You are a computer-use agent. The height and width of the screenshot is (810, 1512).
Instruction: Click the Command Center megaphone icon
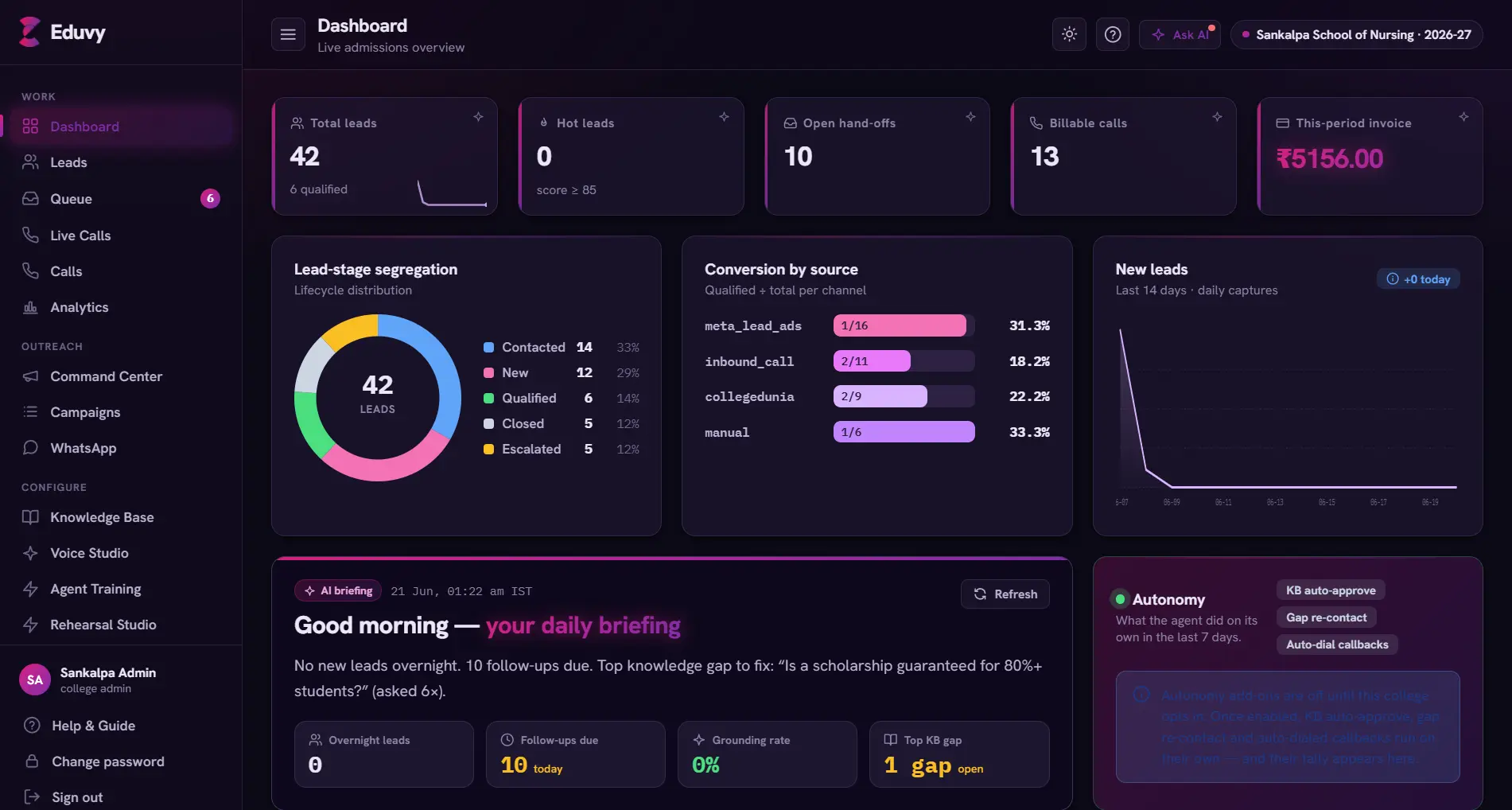pos(30,376)
